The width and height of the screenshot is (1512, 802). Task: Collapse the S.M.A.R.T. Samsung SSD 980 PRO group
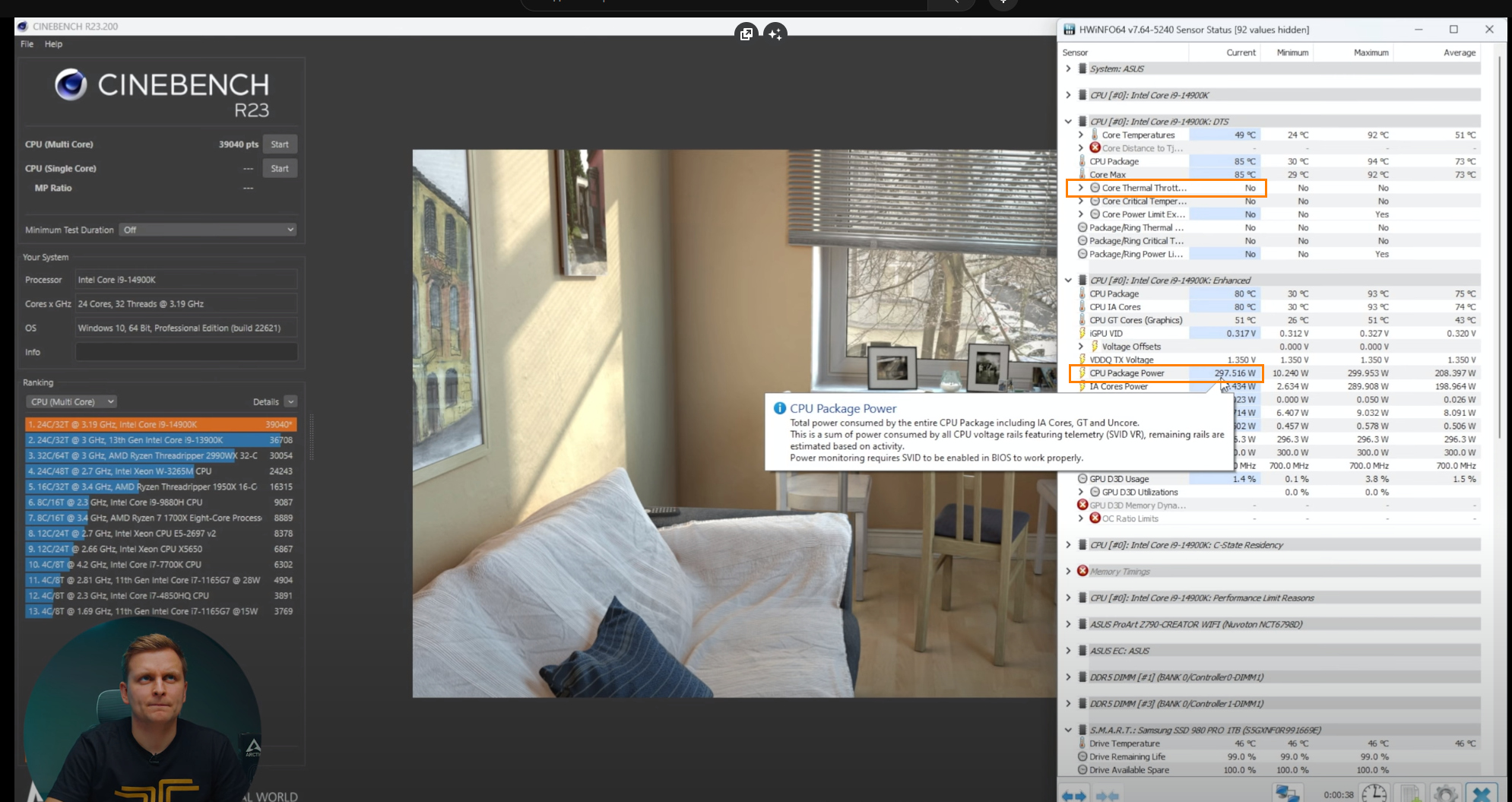point(1068,730)
